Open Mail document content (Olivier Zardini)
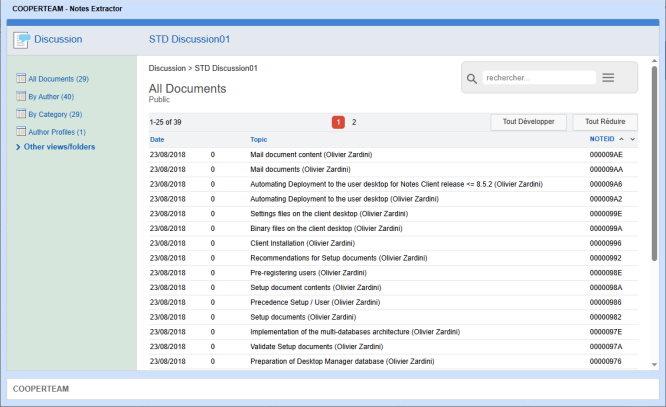The image size is (666, 407). 311,155
